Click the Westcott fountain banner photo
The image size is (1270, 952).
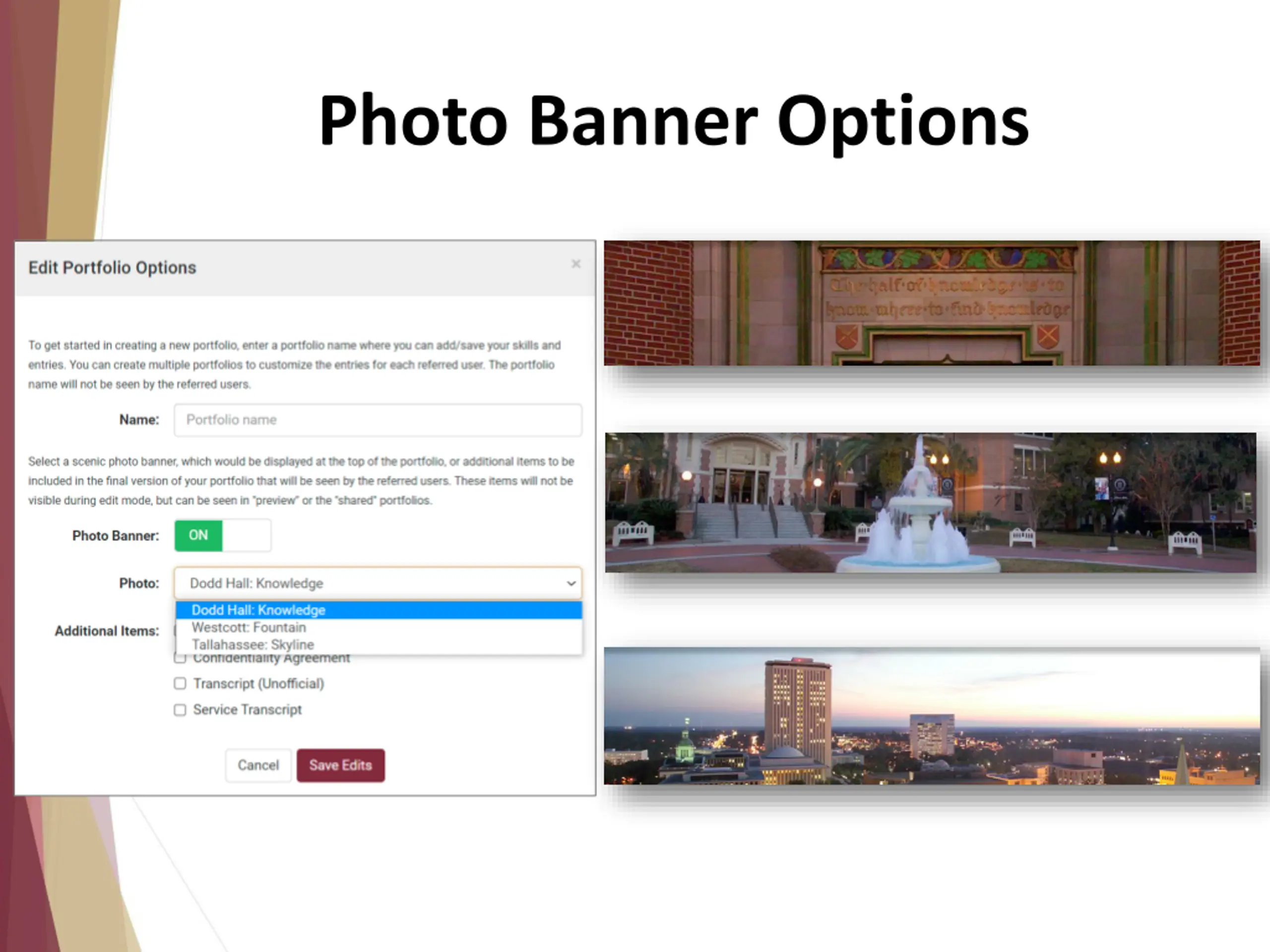(931, 503)
